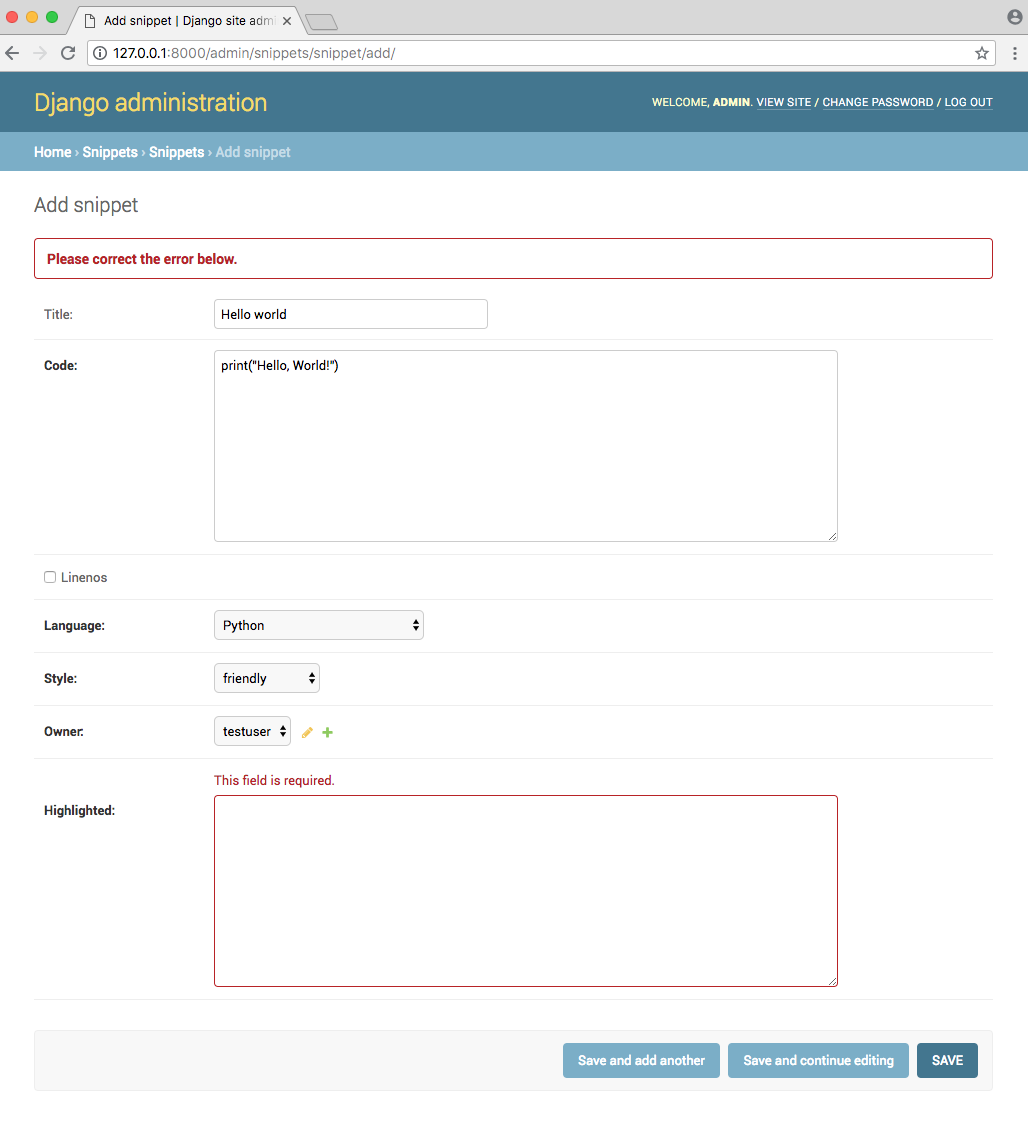Select the Add snippet browser tab

[186, 21]
